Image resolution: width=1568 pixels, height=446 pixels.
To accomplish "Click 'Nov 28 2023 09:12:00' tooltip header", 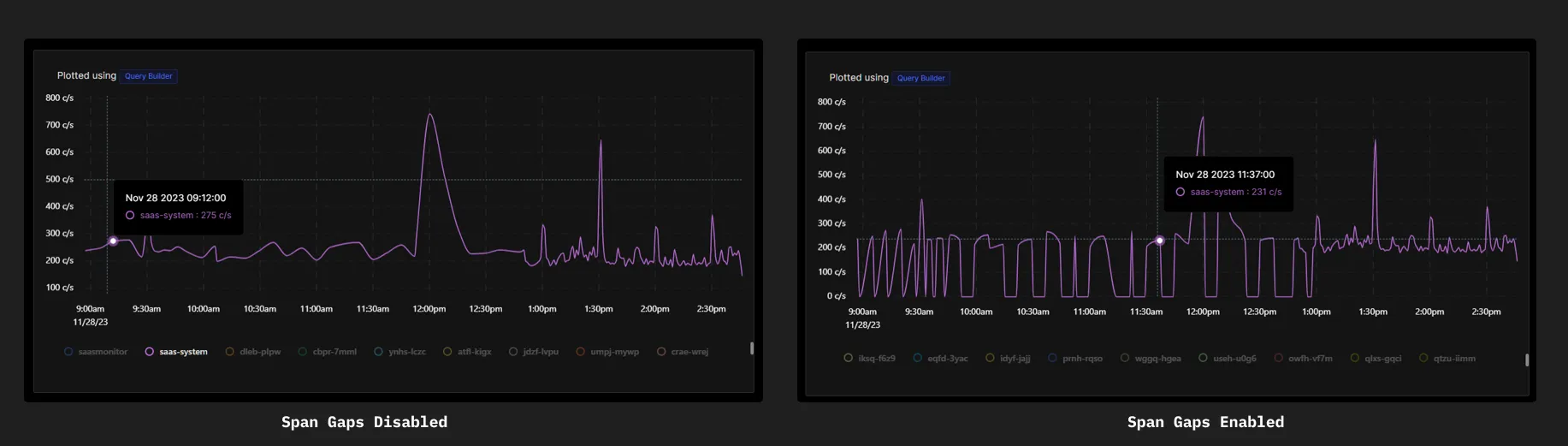I will (176, 198).
